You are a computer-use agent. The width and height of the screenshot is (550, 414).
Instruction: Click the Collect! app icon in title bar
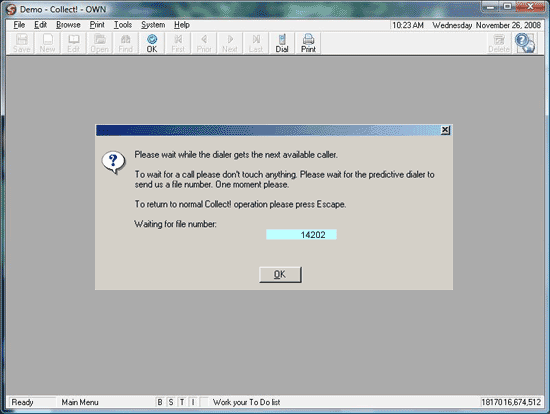11,9
